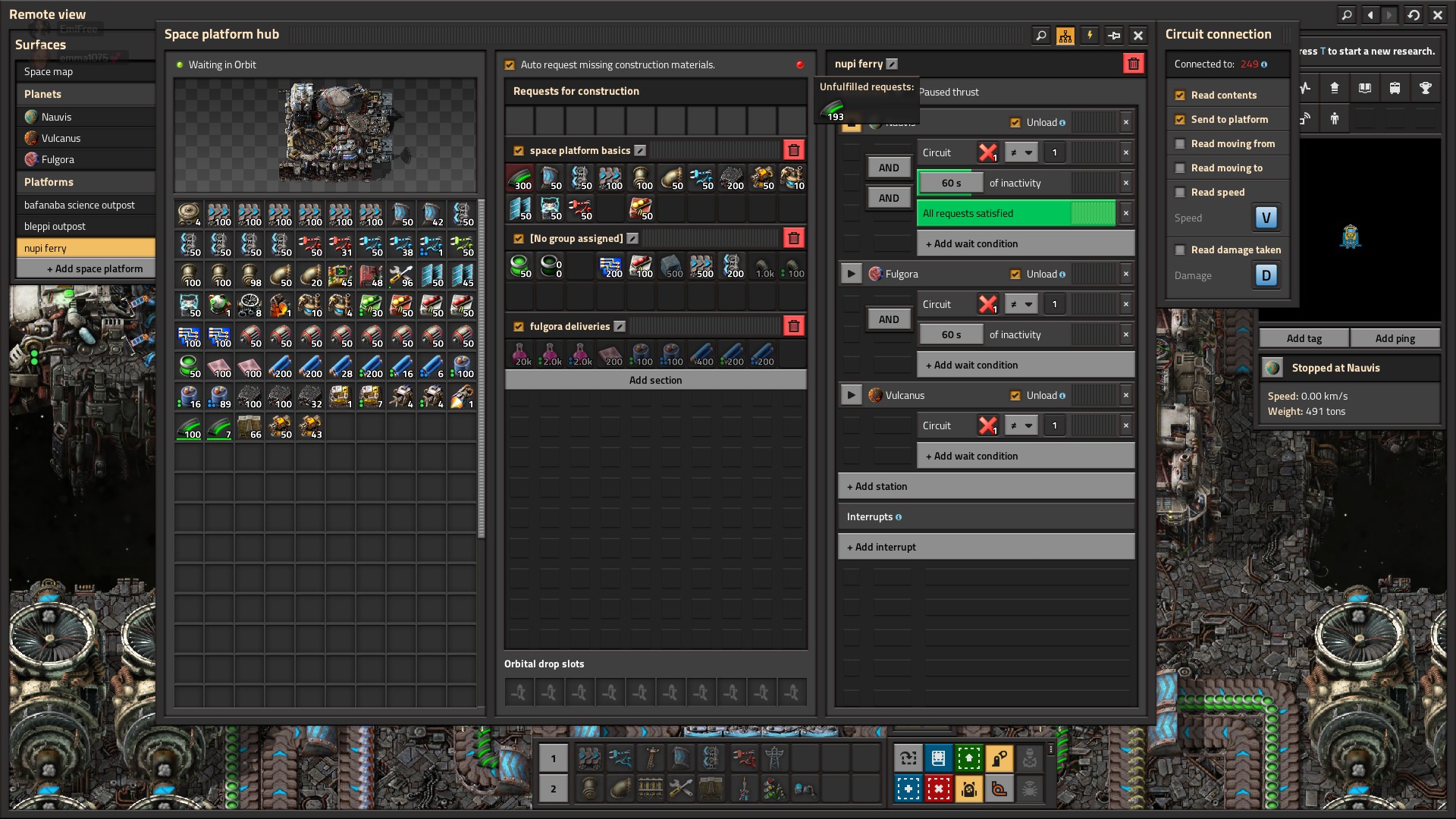Toggle AND between Fulgora wait conditions
The image size is (1456, 819).
click(x=889, y=319)
